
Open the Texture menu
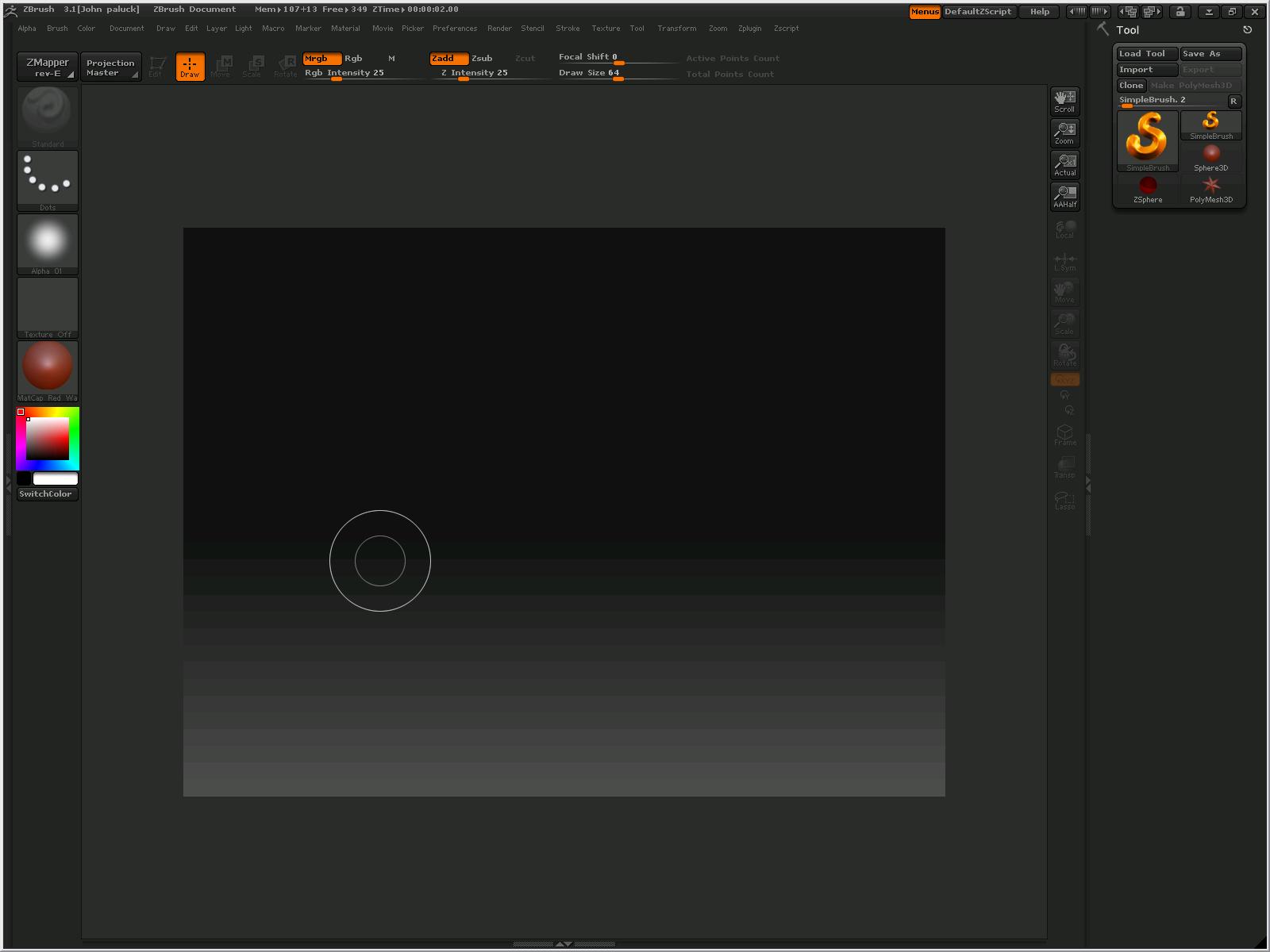click(606, 28)
